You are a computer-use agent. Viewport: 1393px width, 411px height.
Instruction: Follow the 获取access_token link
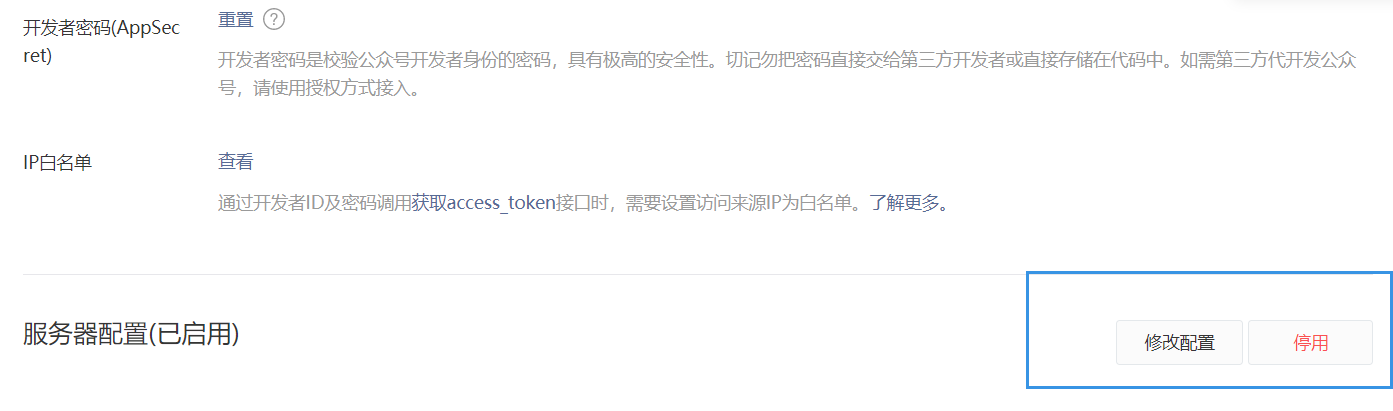pos(483,204)
